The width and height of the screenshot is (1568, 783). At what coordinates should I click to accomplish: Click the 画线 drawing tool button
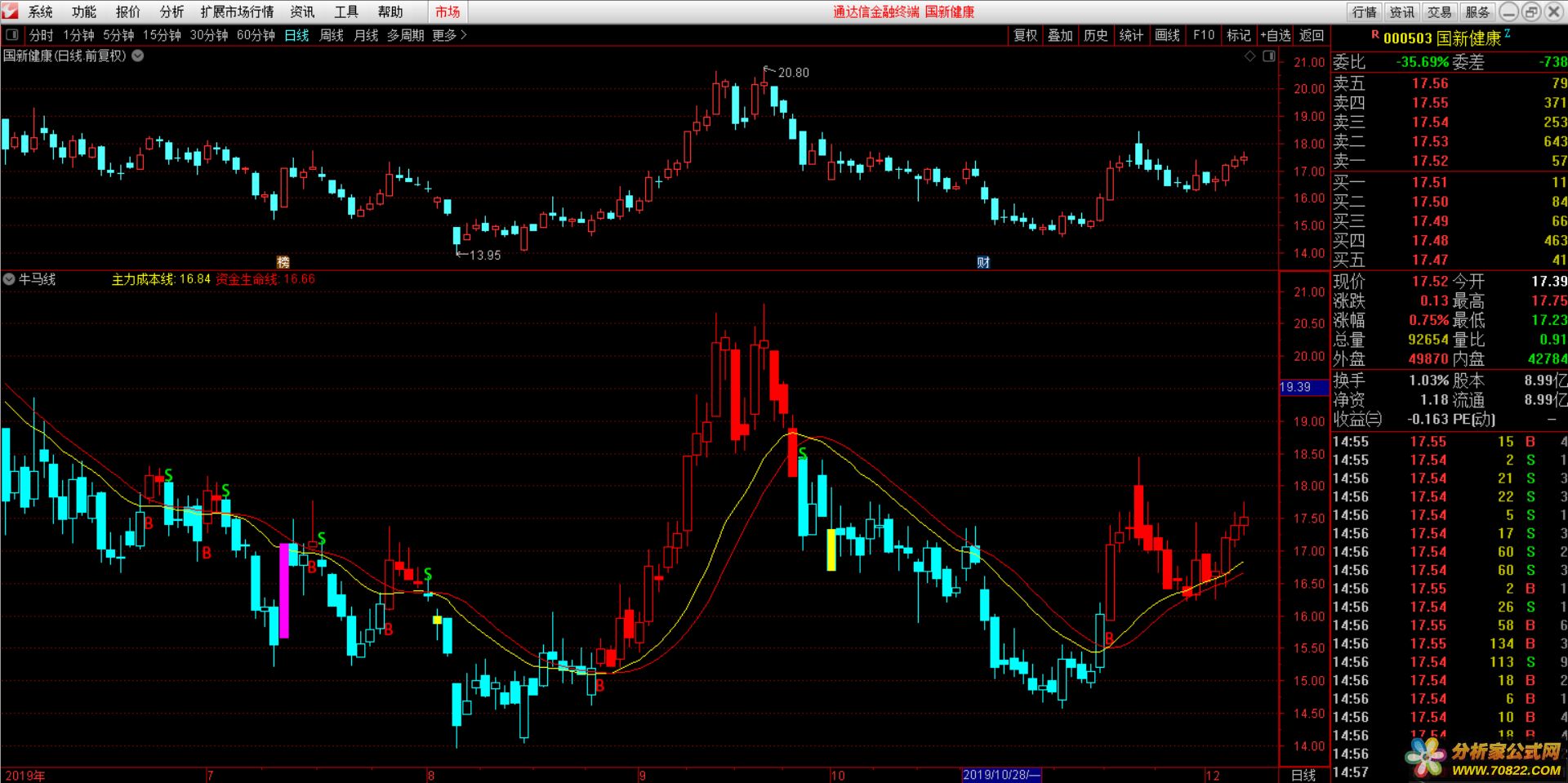(1168, 35)
